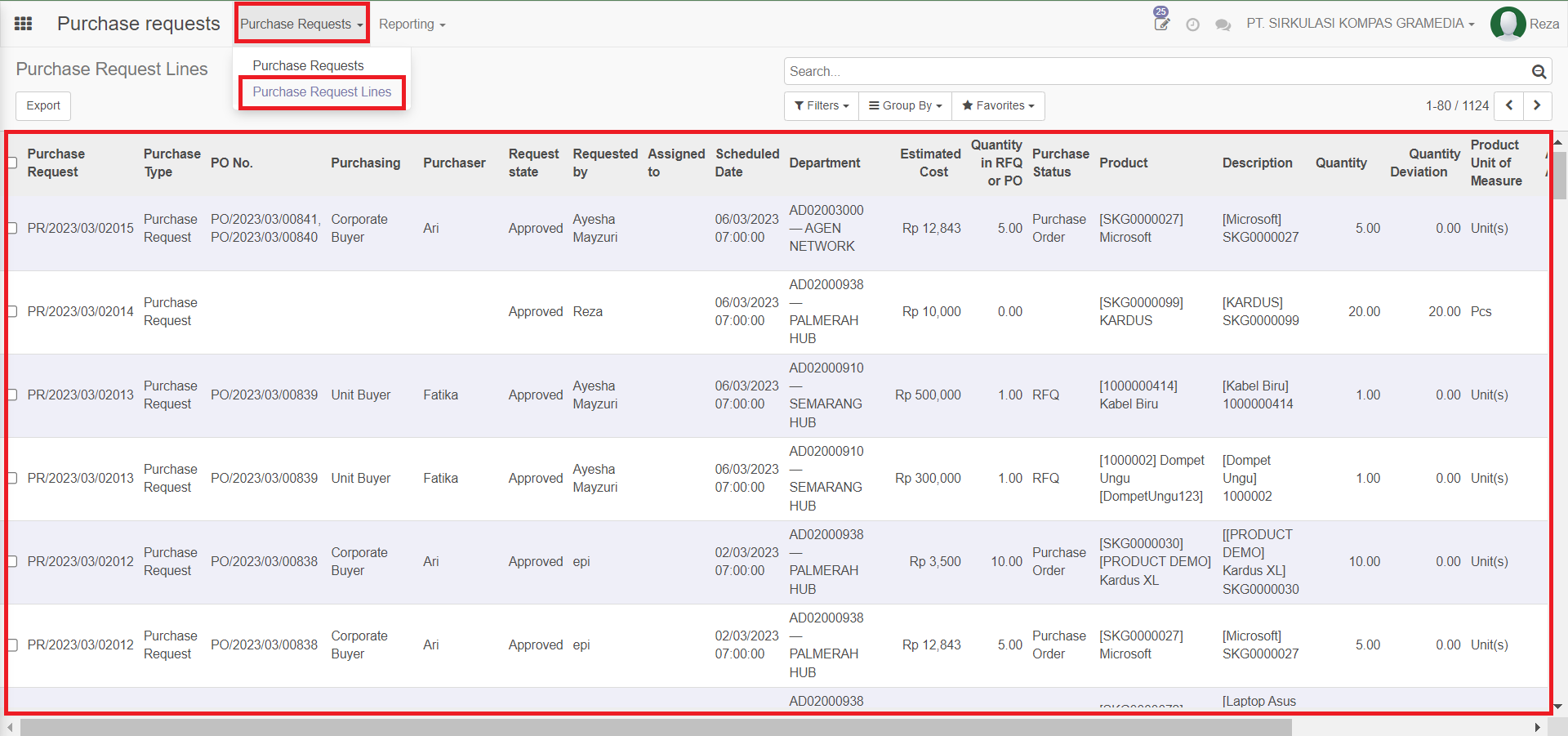The image size is (1568, 736).
Task: Click PO/2023/03/00841, PO/2023/03/00840 cell
Action: [x=265, y=228]
